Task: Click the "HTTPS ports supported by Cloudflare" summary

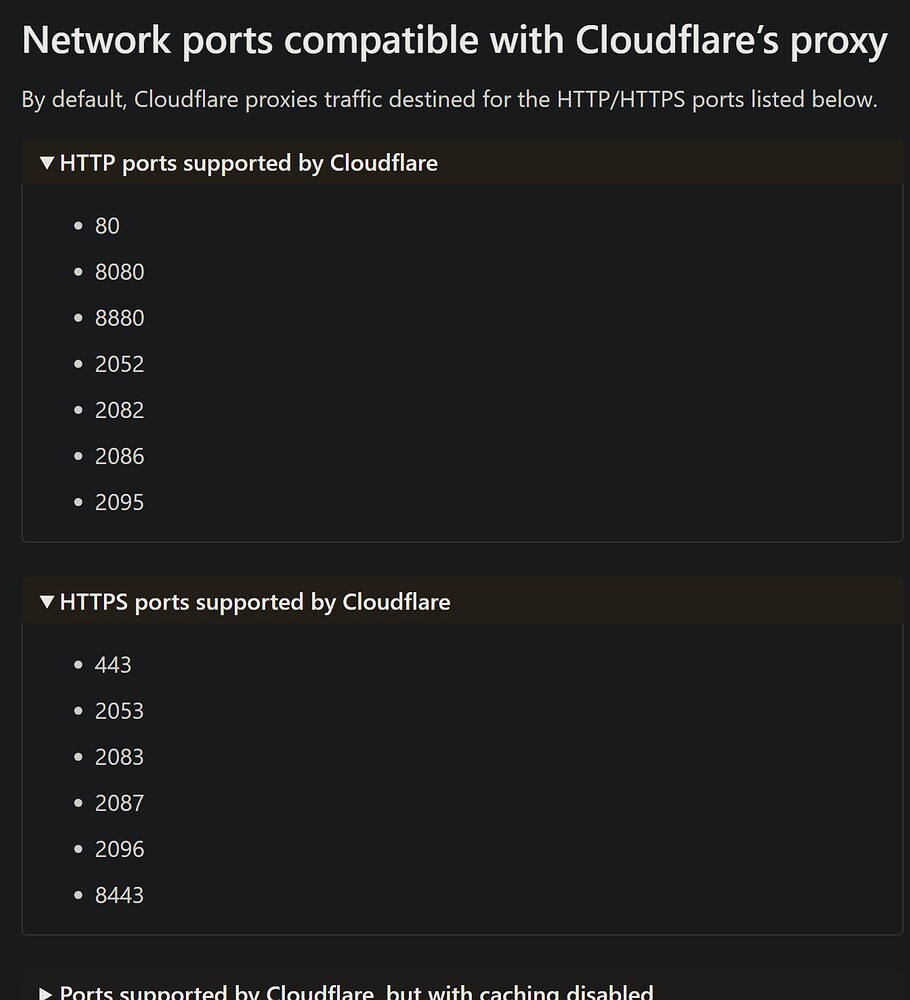Action: pyautogui.click(x=255, y=602)
